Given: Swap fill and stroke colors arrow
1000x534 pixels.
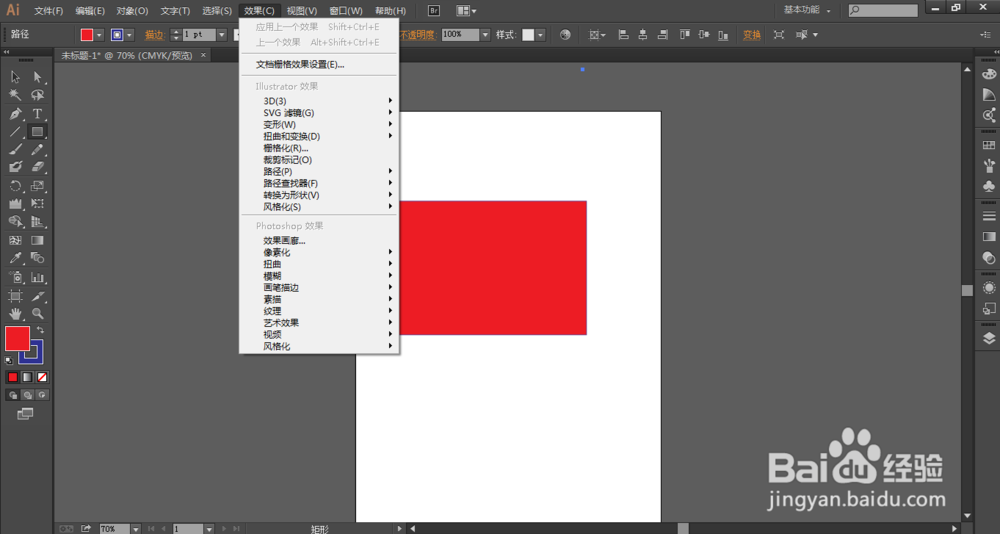Looking at the screenshot, I should tap(40, 330).
